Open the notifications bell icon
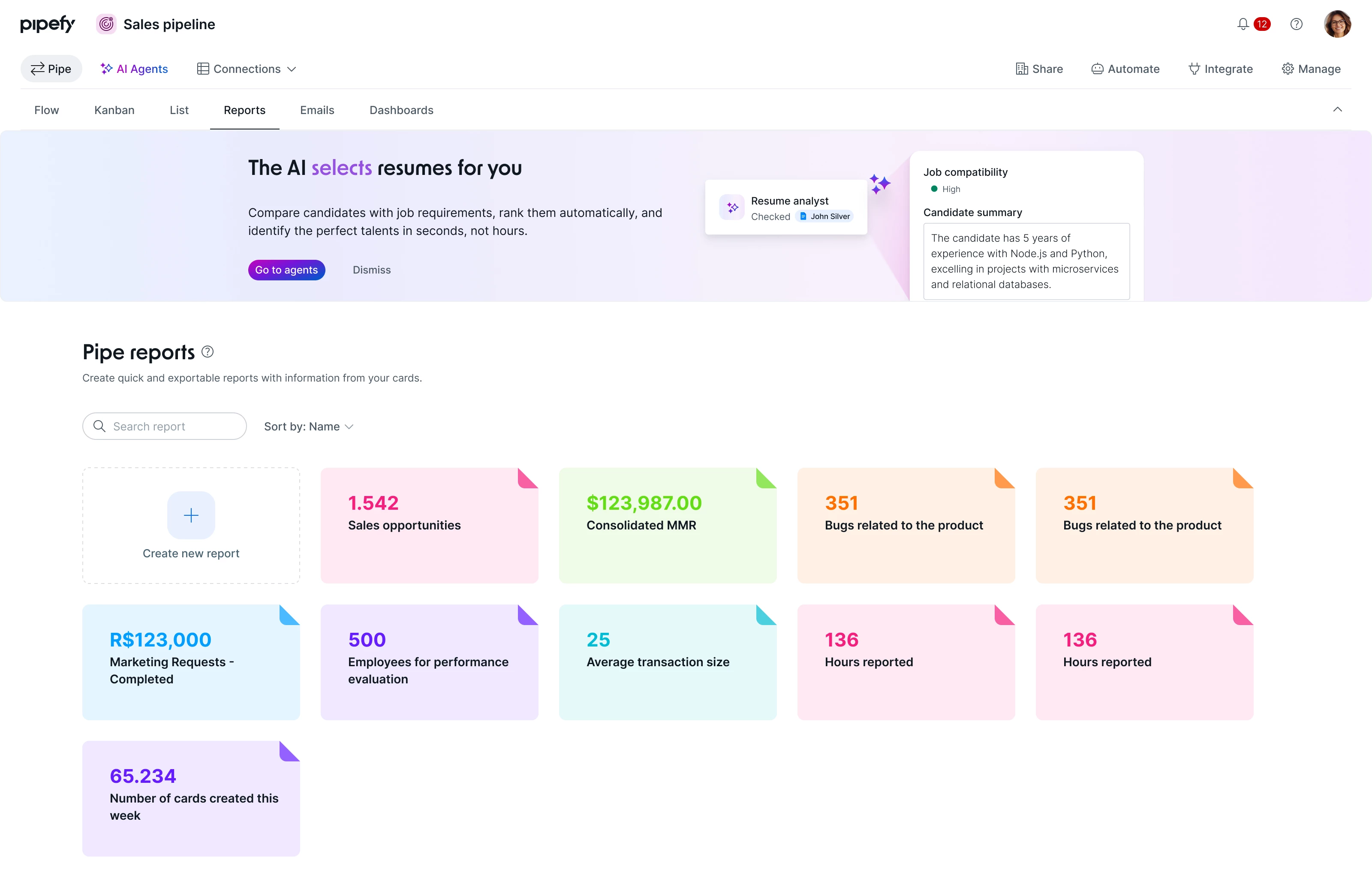Image resolution: width=1372 pixels, height=878 pixels. [x=1243, y=24]
